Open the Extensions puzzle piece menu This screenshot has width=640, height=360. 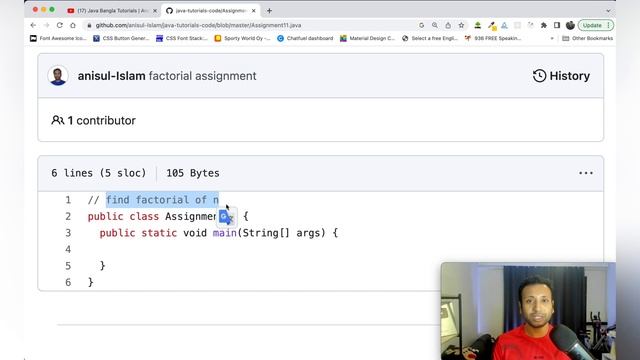tap(544, 25)
